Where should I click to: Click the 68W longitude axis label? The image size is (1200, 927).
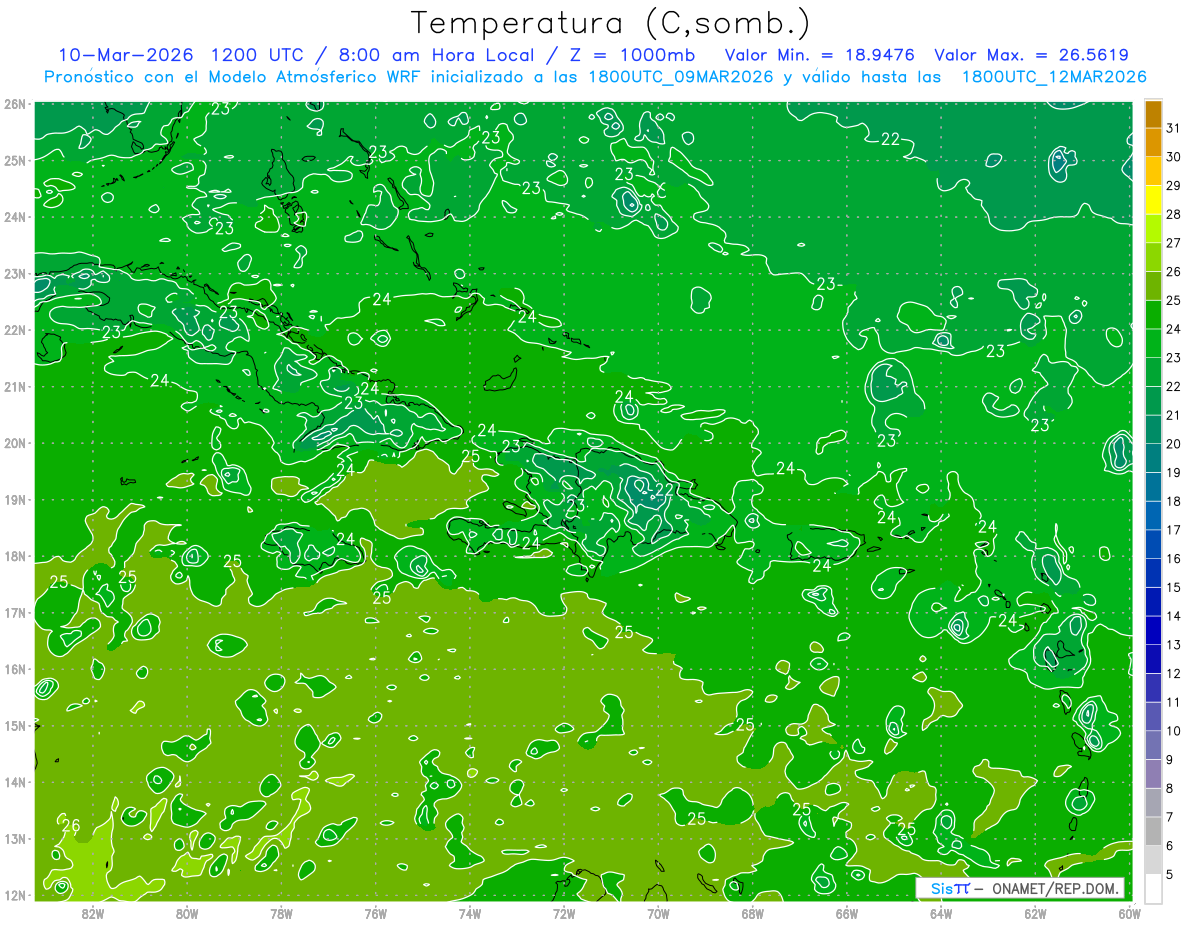[752, 913]
